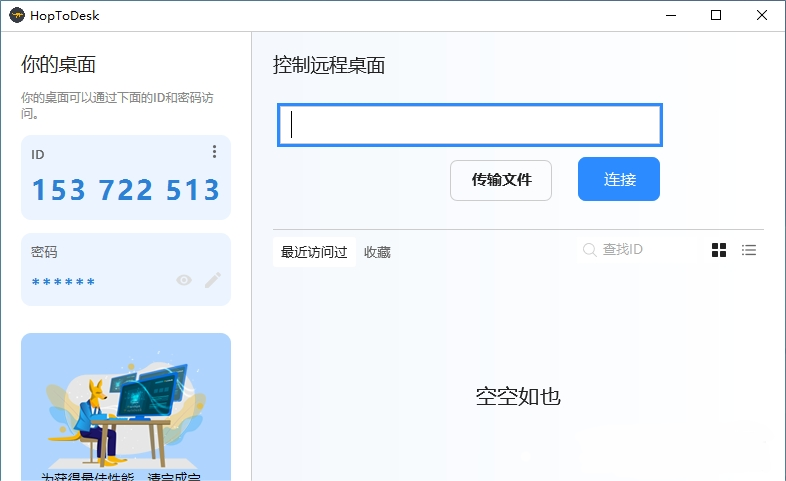
Task: Click the magnifier icon beside 查找ID
Action: click(x=590, y=250)
